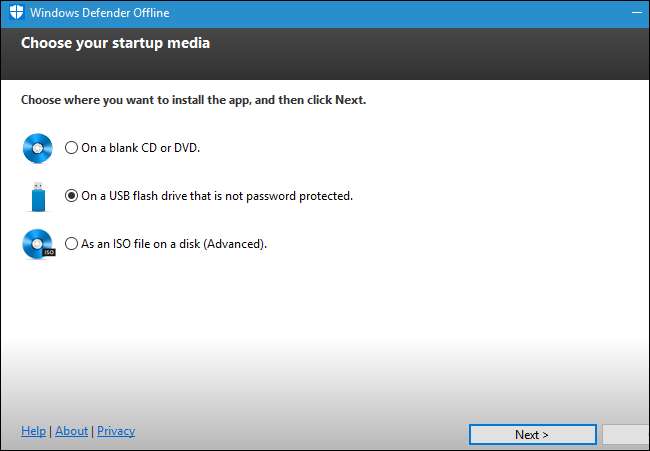Open the Help link
This screenshot has height=451, width=650.
point(33,431)
